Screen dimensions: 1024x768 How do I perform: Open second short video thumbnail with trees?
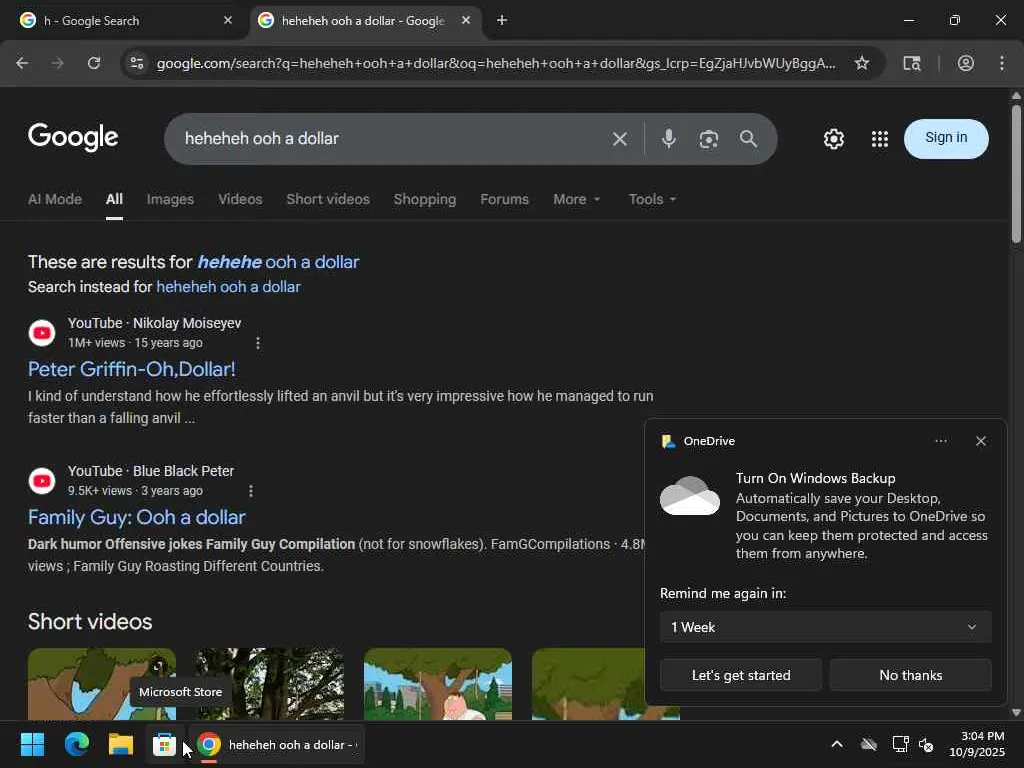click(269, 684)
